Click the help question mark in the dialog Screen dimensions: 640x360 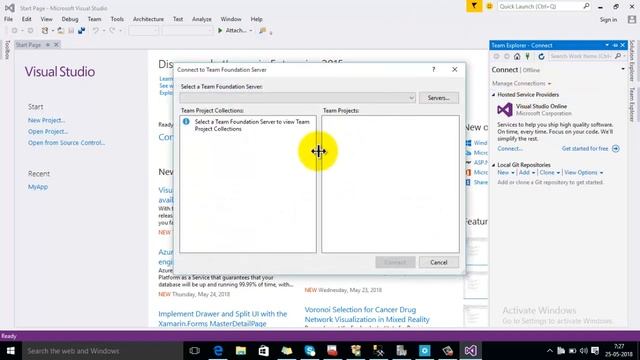[433, 69]
